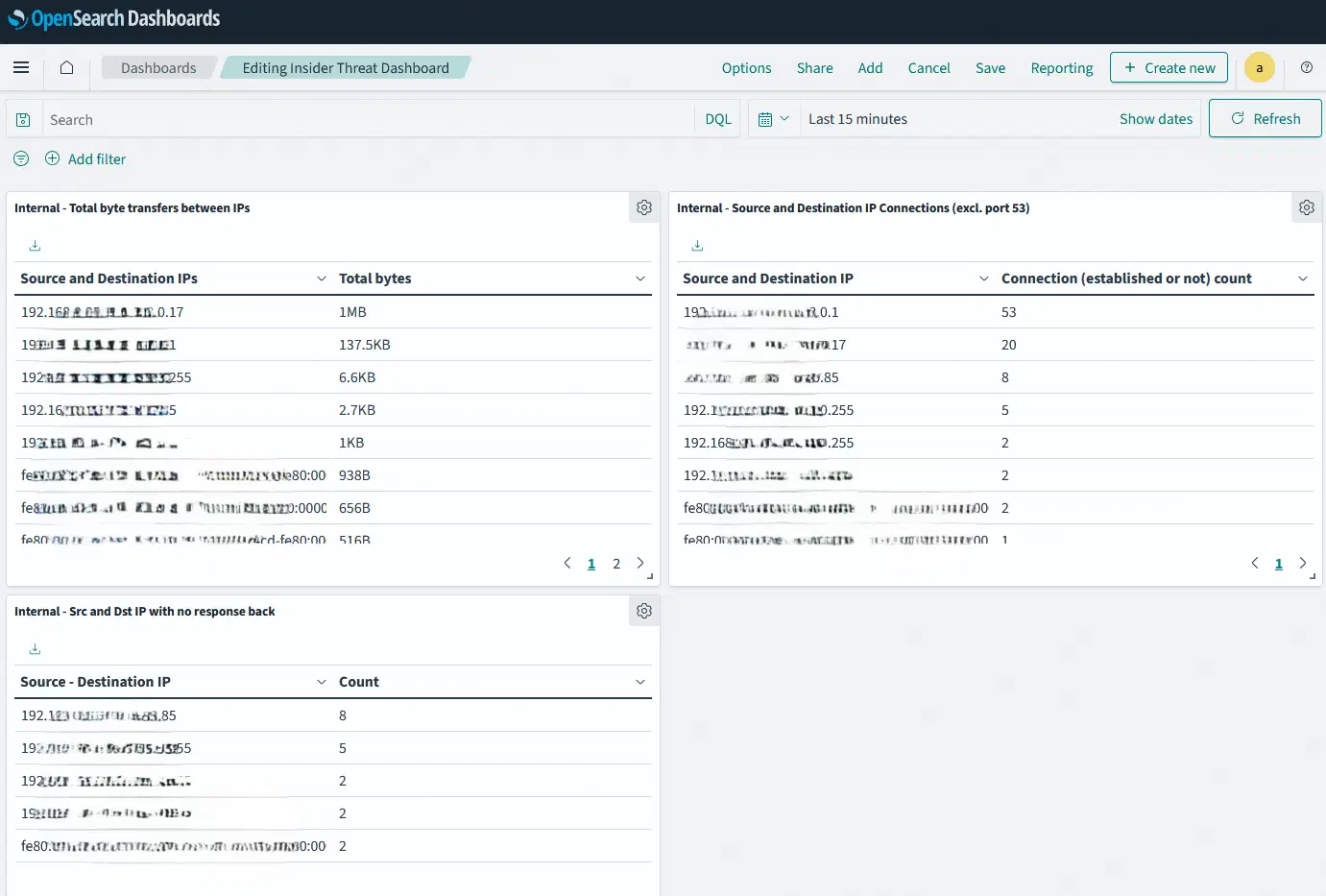Open gear menu of no response back panel
1326x896 pixels.
[644, 611]
